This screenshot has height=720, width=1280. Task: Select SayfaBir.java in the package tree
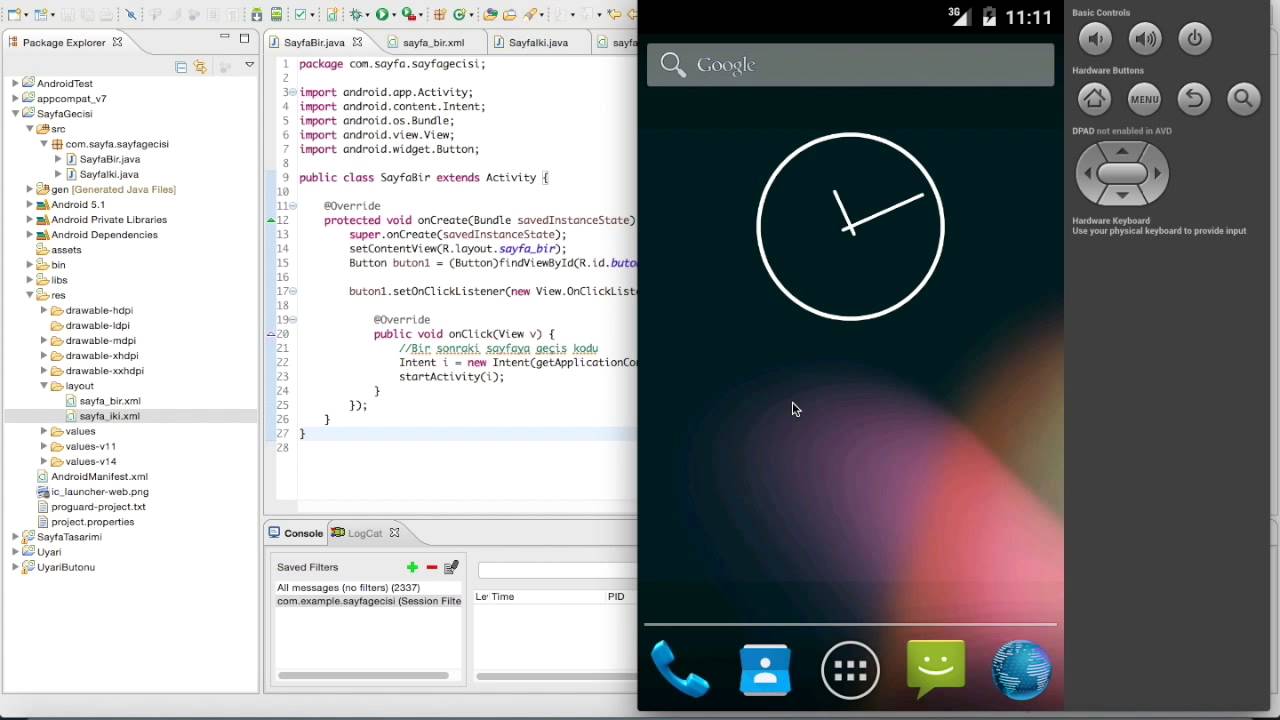click(109, 159)
